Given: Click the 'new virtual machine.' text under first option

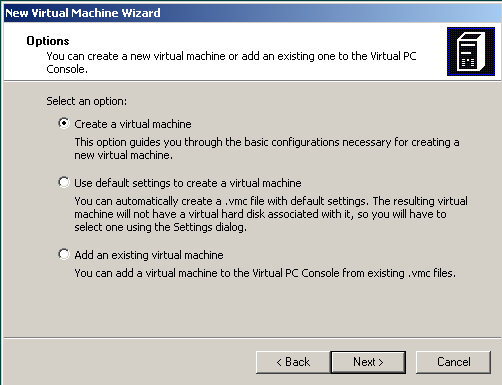Looking at the screenshot, I should pyautogui.click(x=123, y=155).
